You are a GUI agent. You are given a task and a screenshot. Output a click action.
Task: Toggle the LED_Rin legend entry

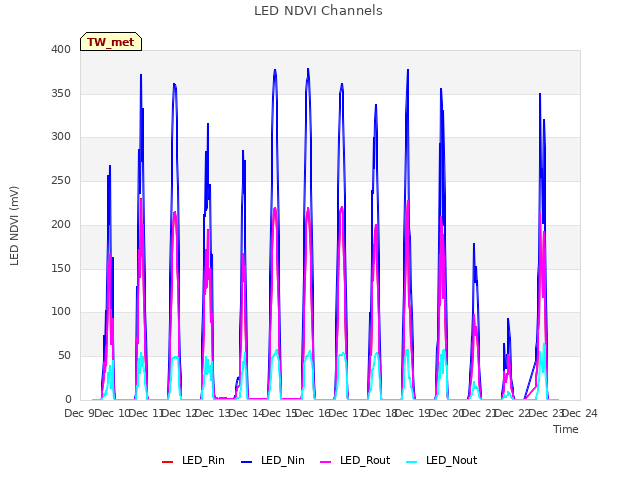[193, 461]
